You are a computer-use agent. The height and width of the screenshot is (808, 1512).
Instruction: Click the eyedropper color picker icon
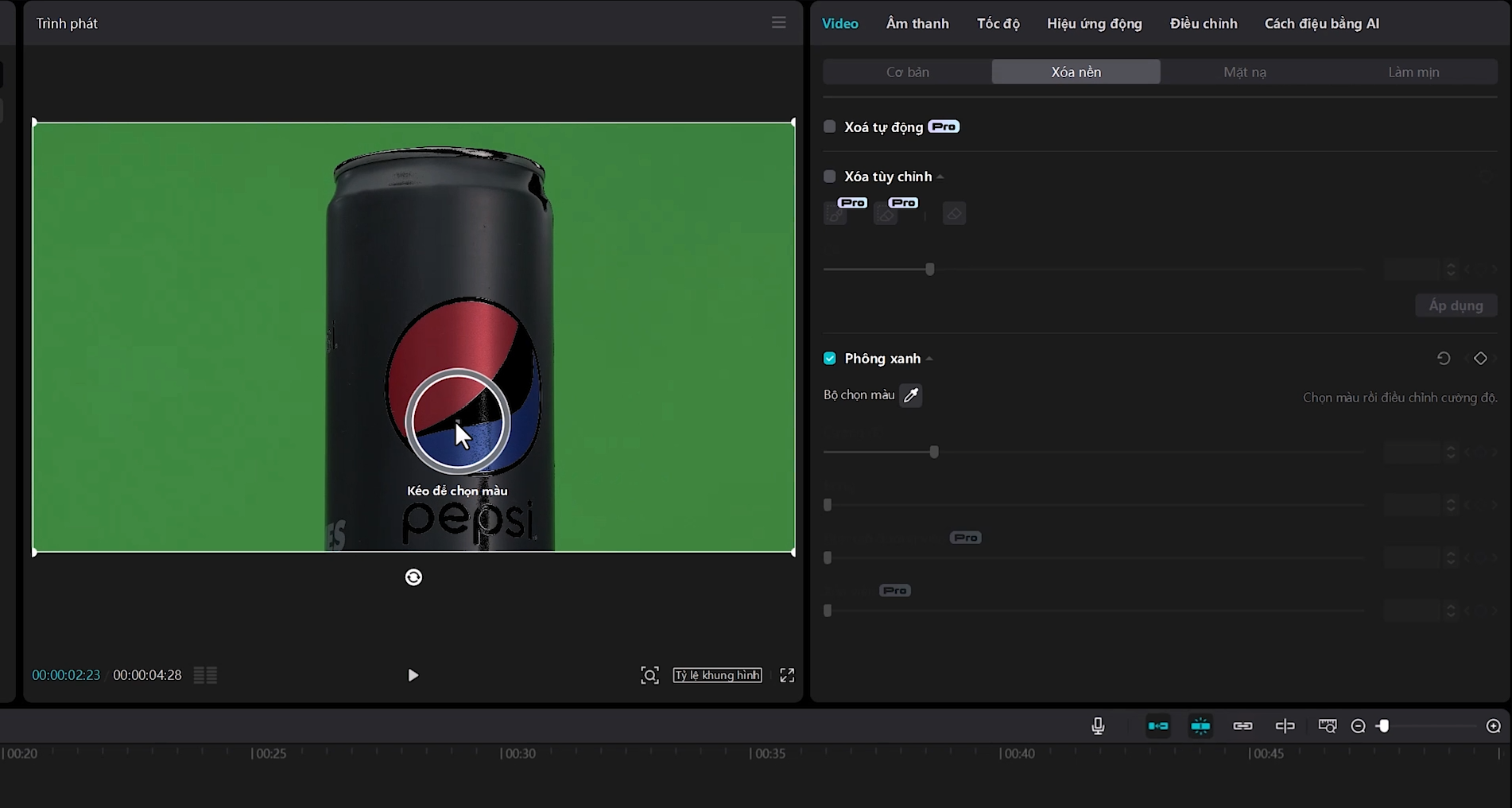click(x=911, y=395)
